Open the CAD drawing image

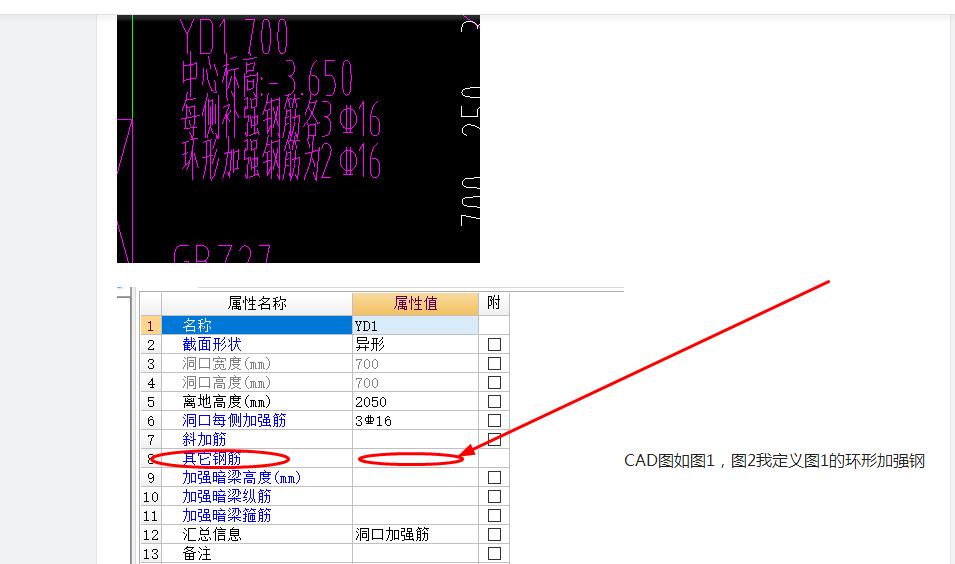298,139
